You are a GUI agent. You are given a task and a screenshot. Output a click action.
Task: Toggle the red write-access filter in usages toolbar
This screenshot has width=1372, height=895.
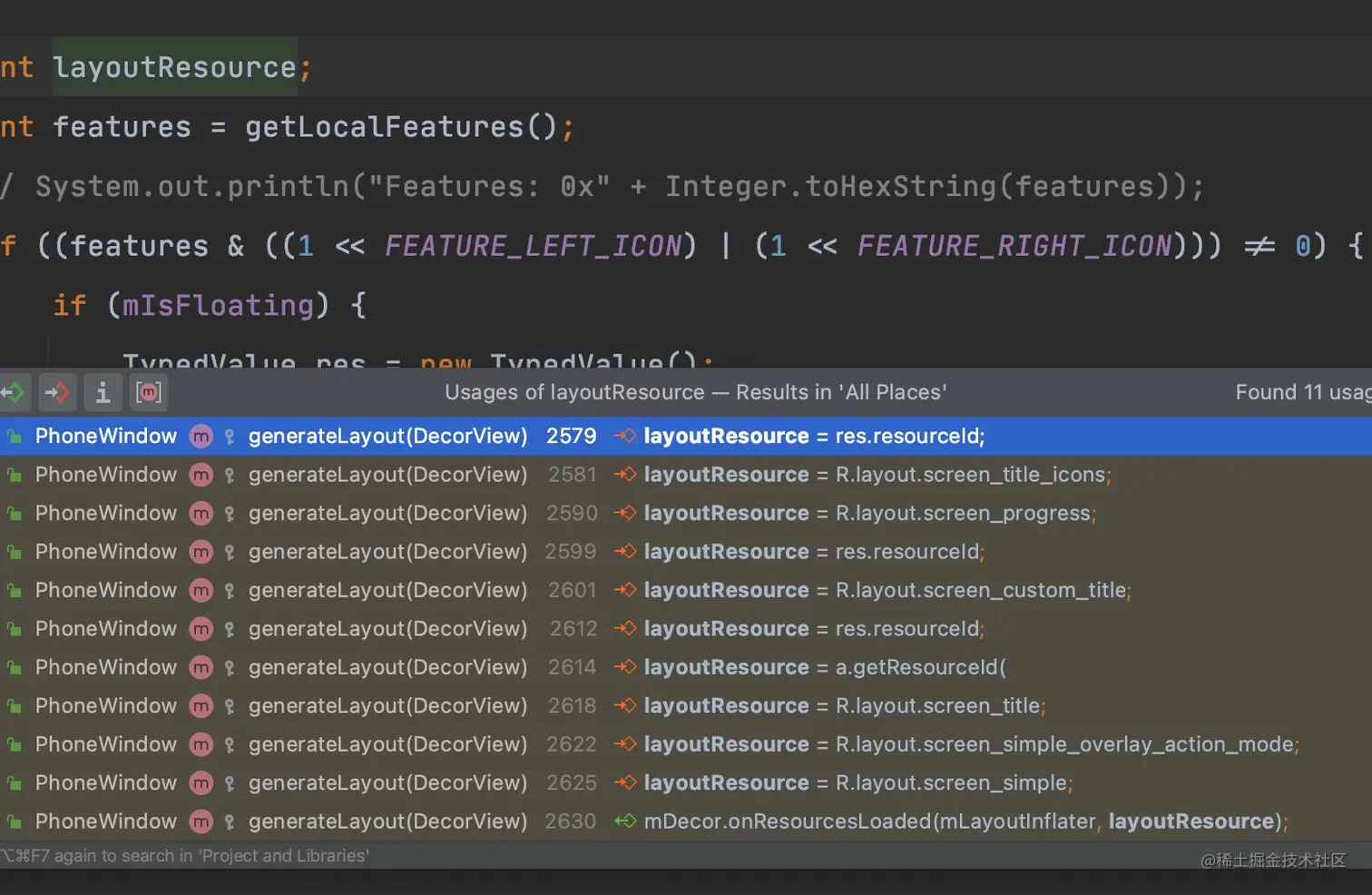point(57,392)
